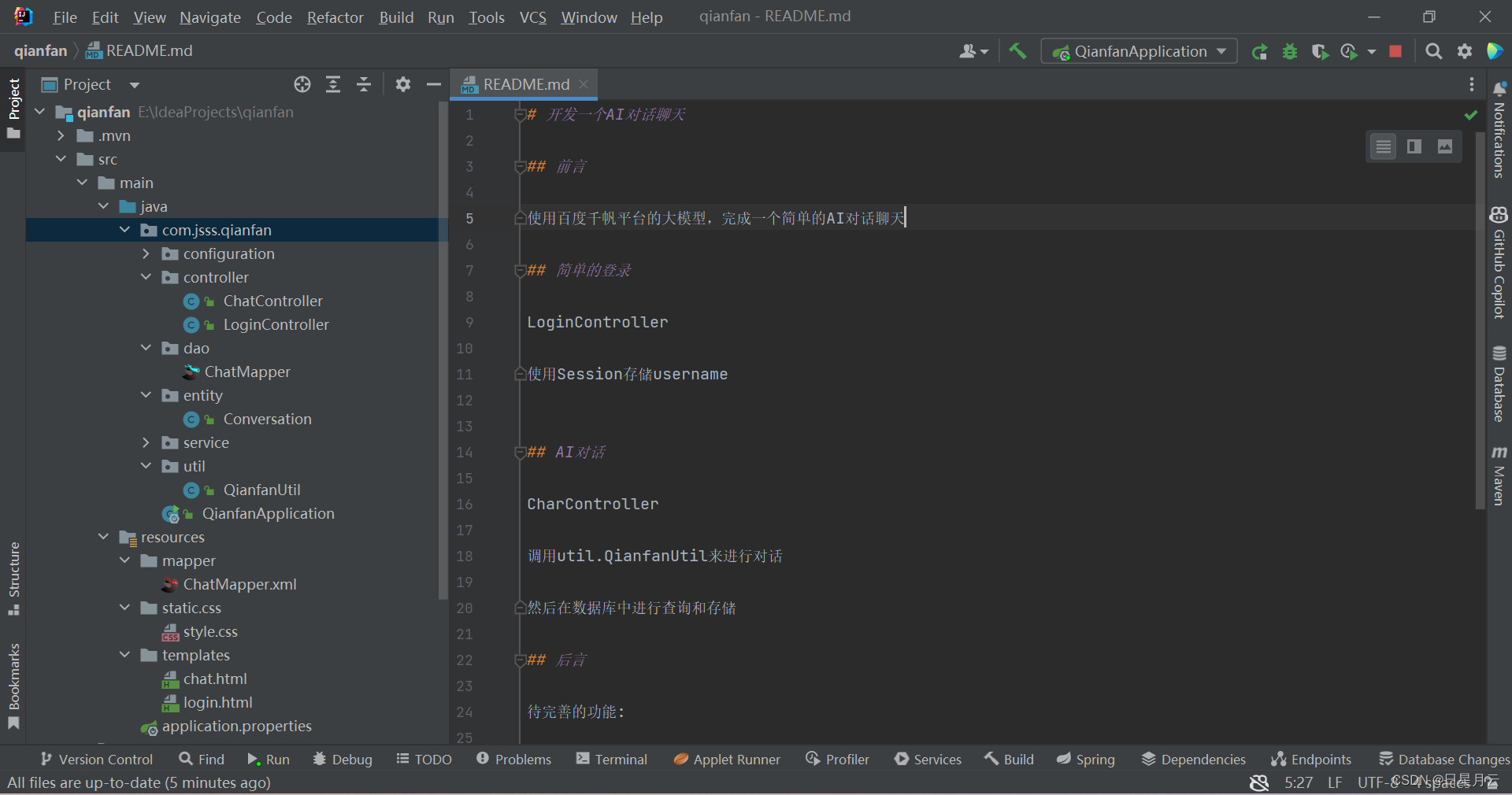Switch to editor and preview split view
This screenshot has height=795, width=1512.
click(x=1414, y=146)
